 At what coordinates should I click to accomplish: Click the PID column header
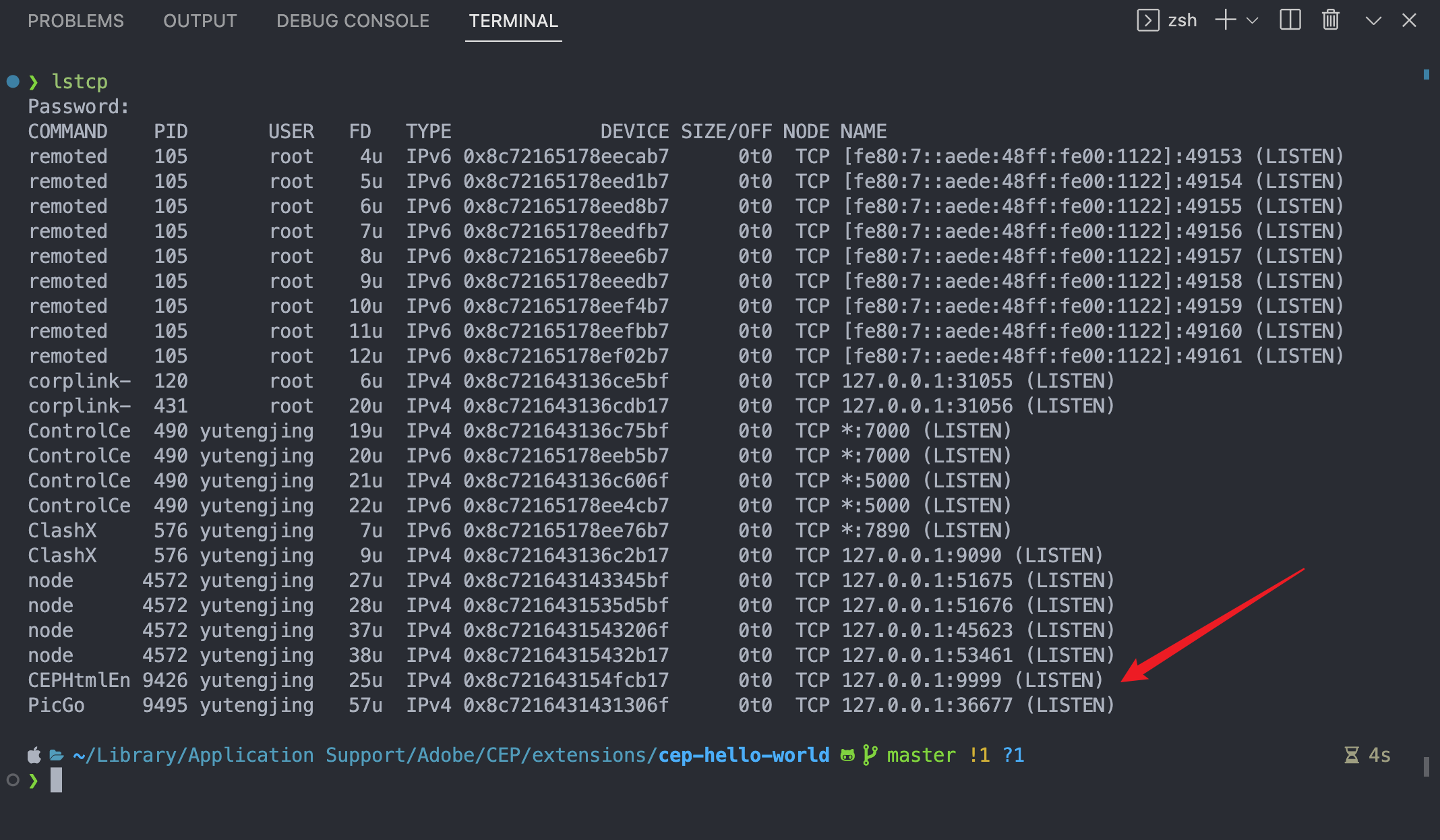171,131
